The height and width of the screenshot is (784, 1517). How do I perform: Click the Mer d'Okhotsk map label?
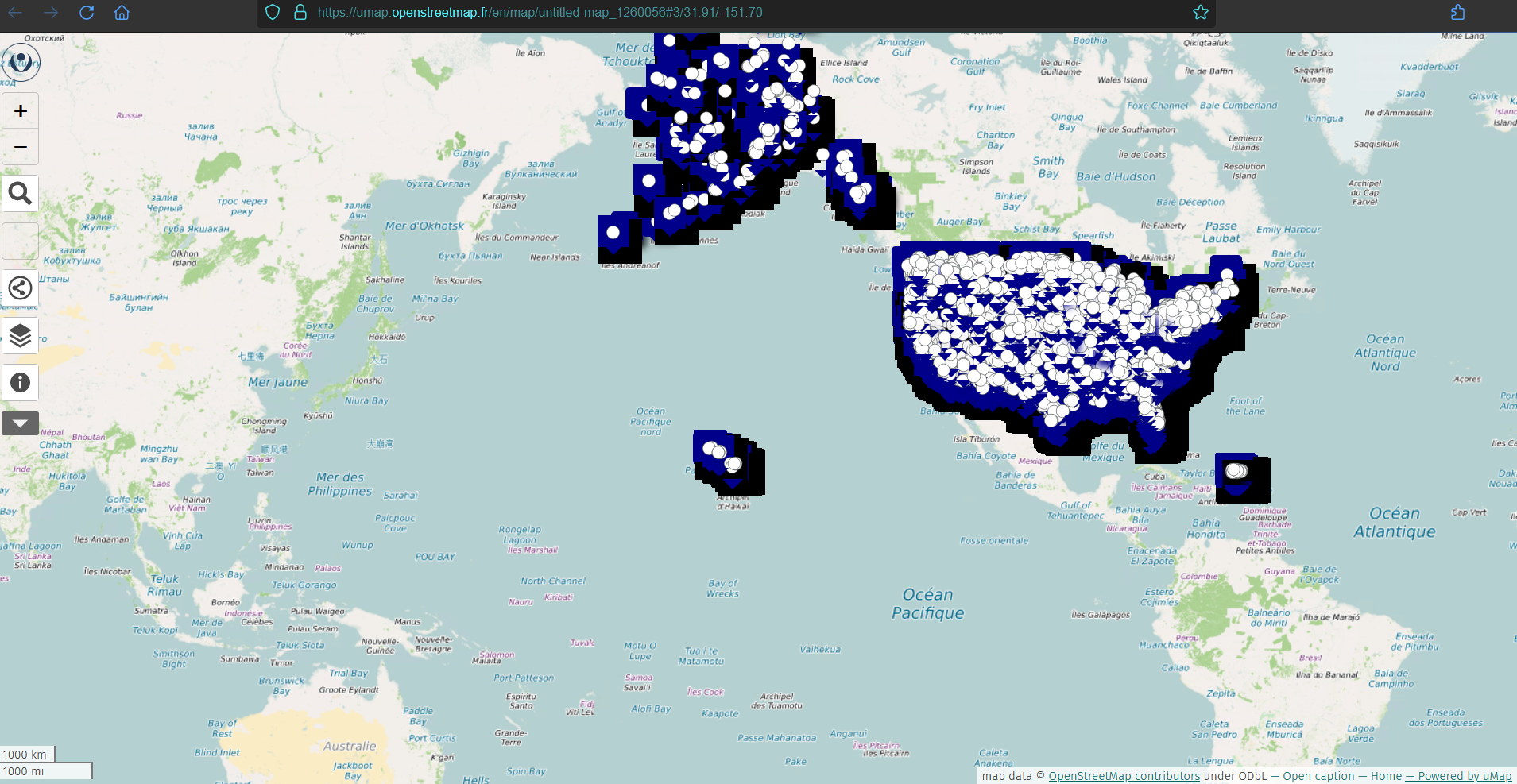[x=424, y=226]
